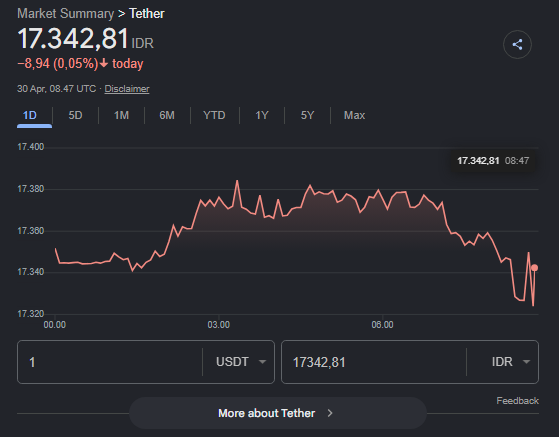Open the USDT currency dropdown

[x=240, y=362]
